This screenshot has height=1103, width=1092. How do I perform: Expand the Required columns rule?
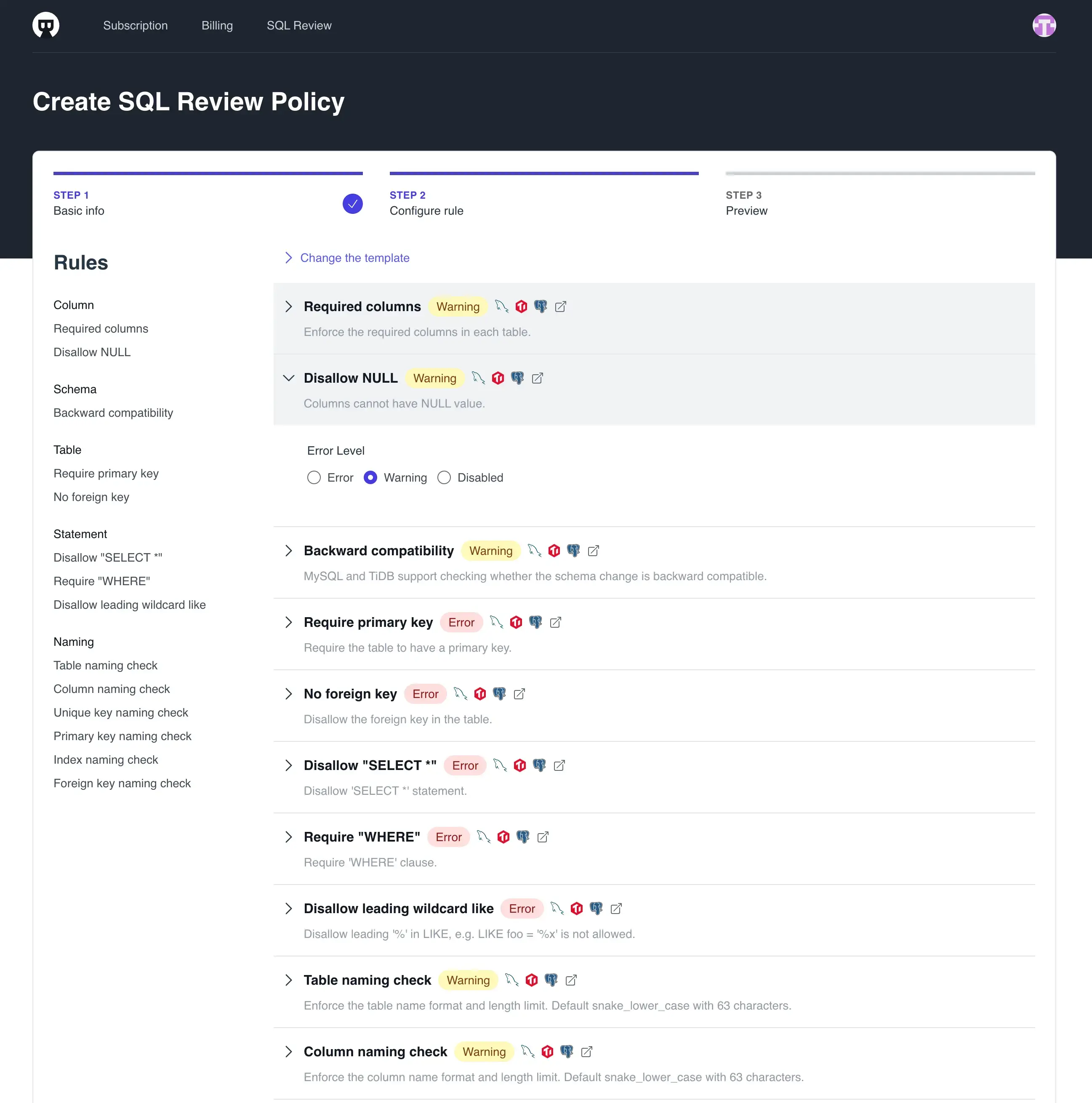[x=289, y=306]
